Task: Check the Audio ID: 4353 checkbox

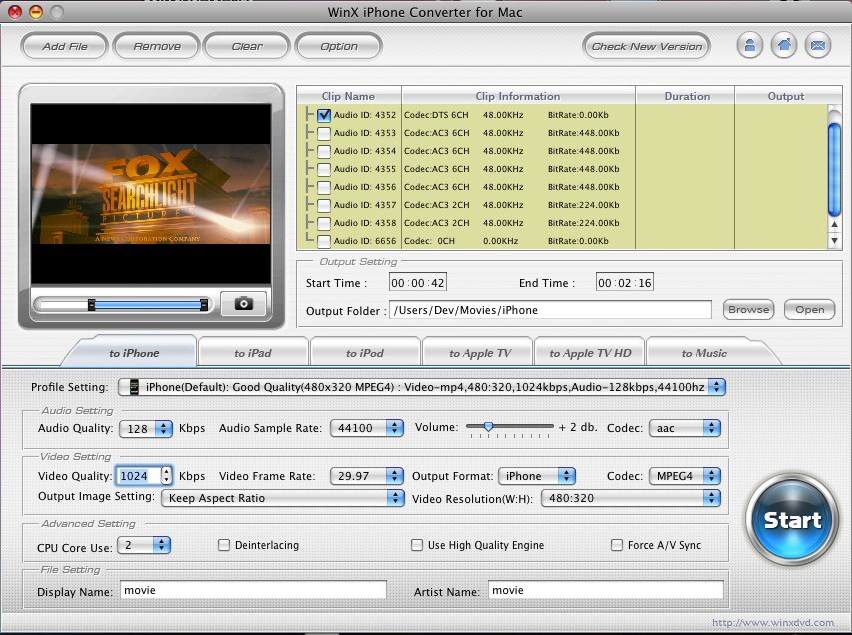Action: point(324,133)
